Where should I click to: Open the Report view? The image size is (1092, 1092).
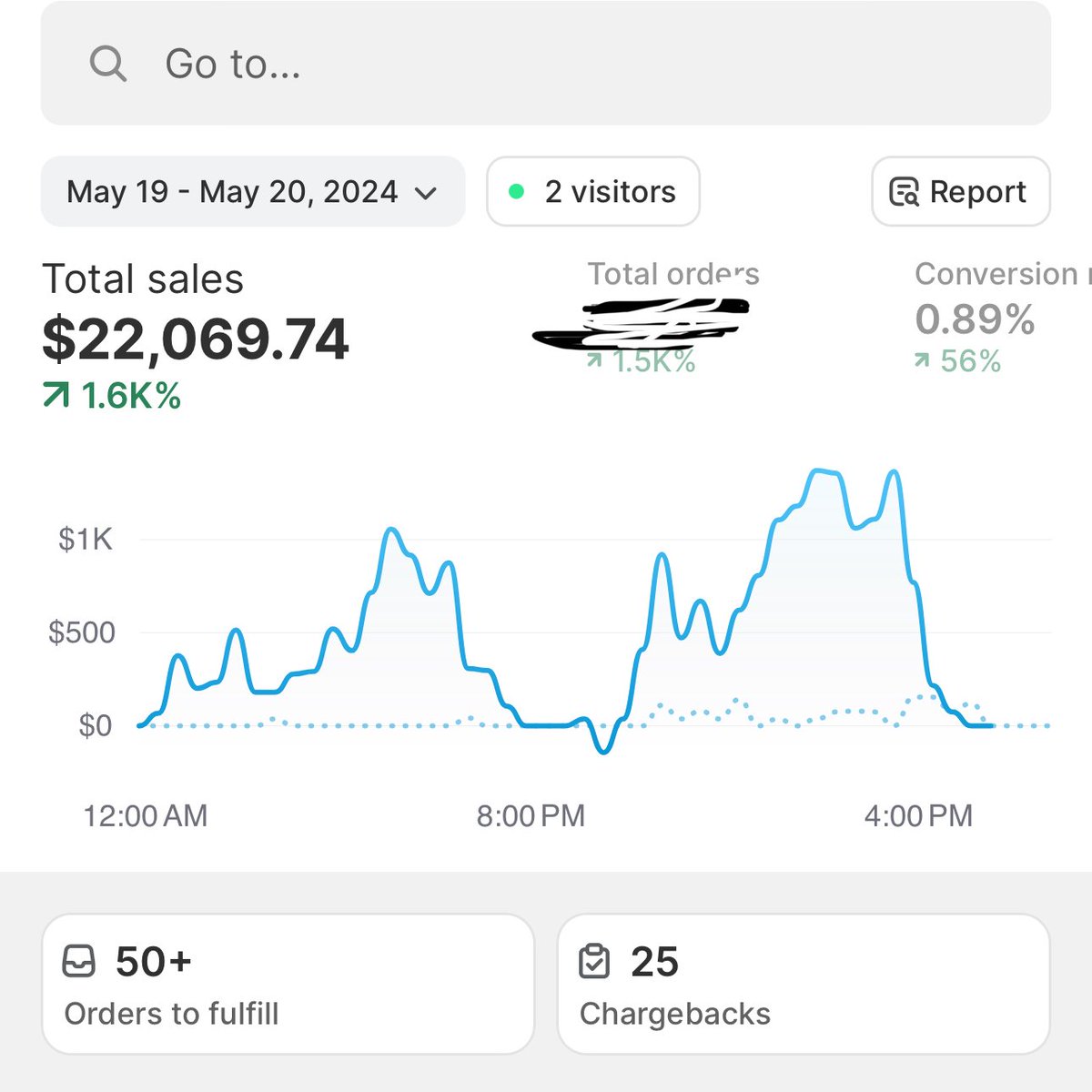(x=960, y=192)
